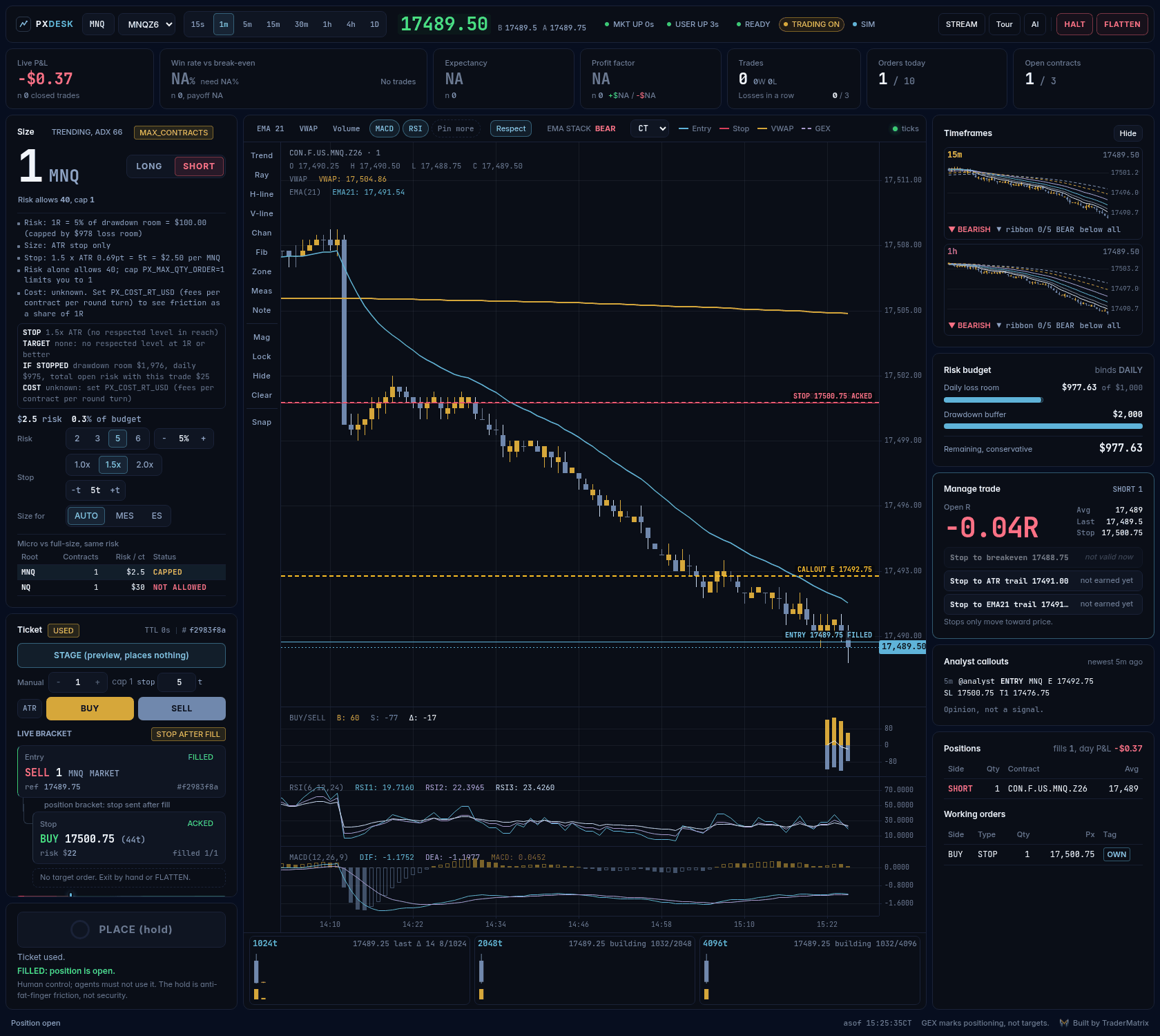Click the FLATTEN button

1122,24
